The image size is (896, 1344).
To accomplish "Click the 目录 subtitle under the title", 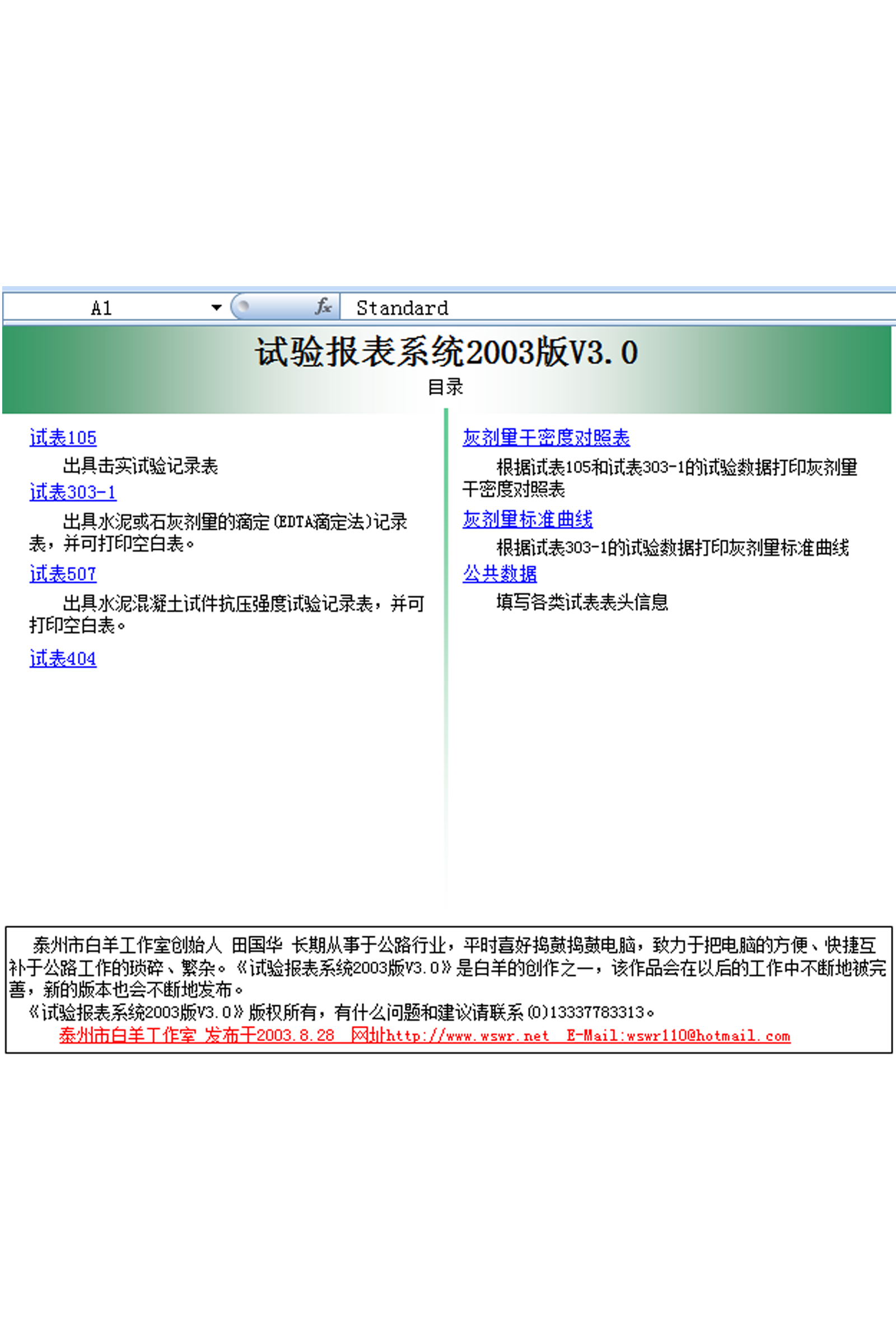I will [445, 387].
